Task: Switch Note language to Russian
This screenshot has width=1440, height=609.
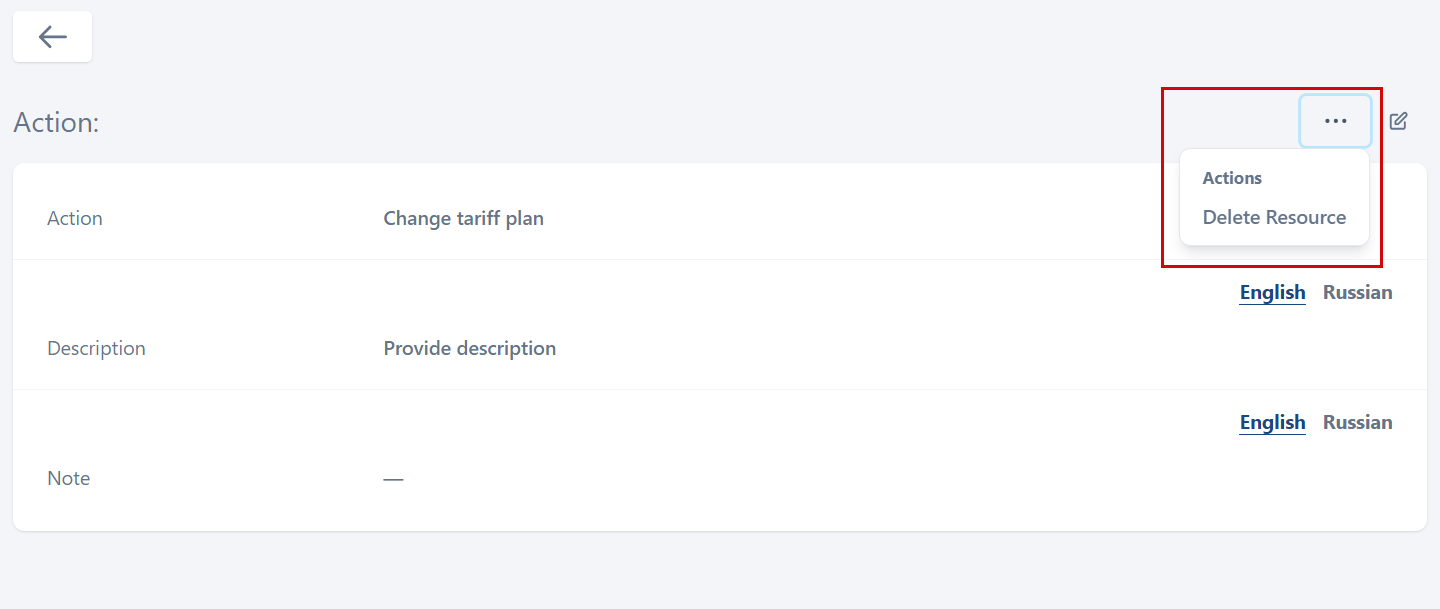Action: click(1357, 423)
